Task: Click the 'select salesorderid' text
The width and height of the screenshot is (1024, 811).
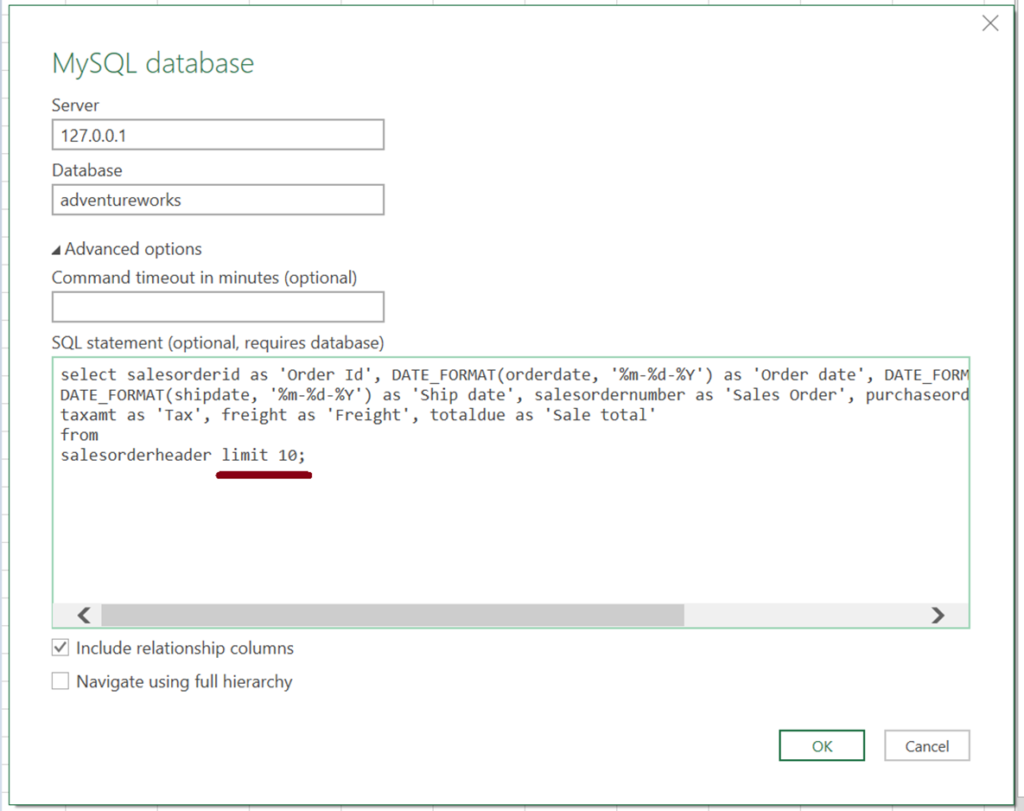Action: pos(150,375)
